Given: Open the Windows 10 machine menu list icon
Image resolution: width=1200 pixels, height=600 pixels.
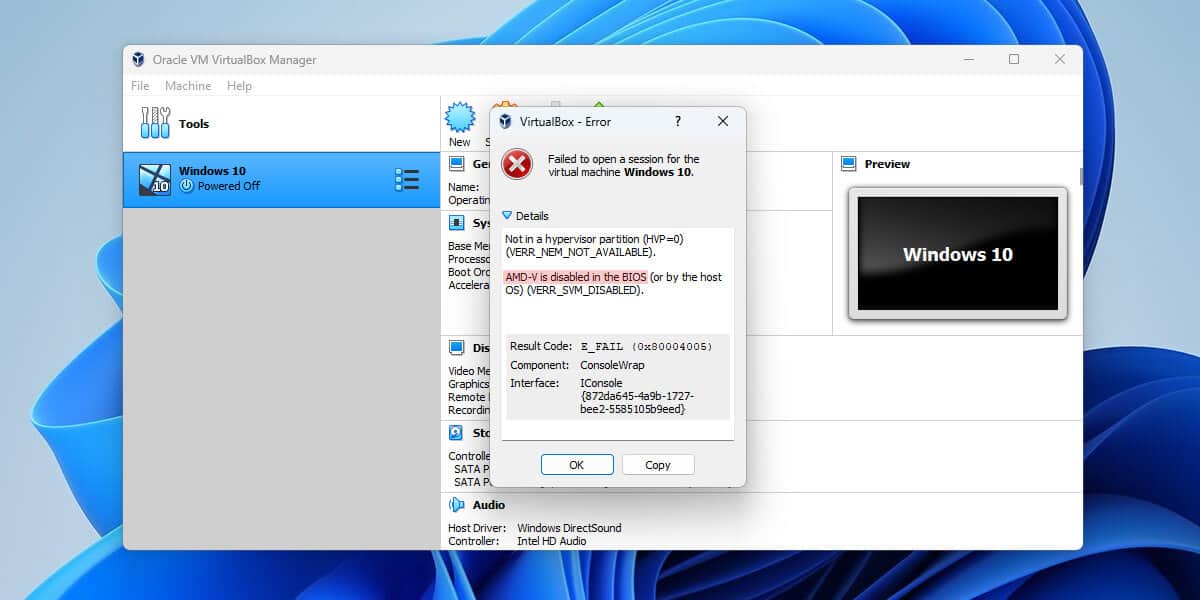Looking at the screenshot, I should tap(407, 180).
